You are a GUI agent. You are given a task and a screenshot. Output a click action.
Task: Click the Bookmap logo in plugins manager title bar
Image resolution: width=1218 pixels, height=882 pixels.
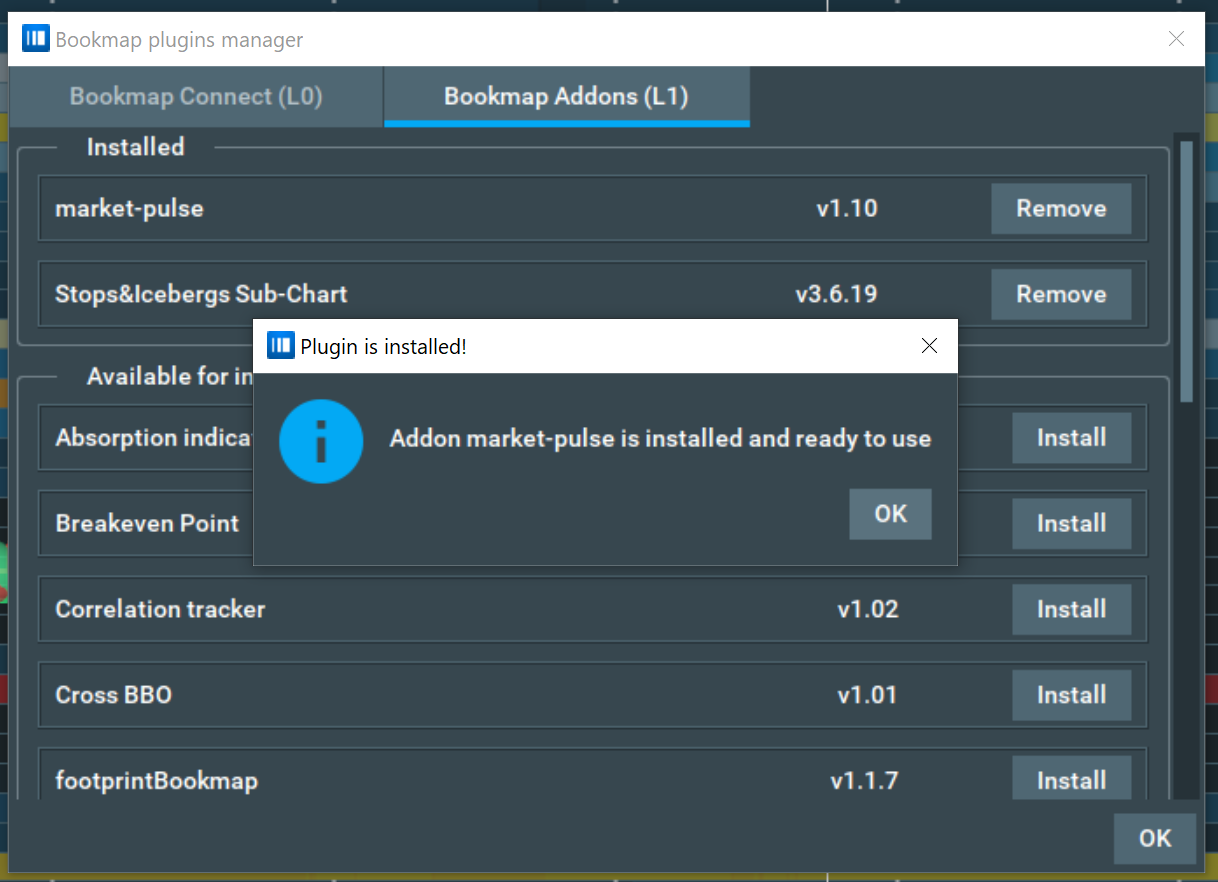pyautogui.click(x=36, y=40)
